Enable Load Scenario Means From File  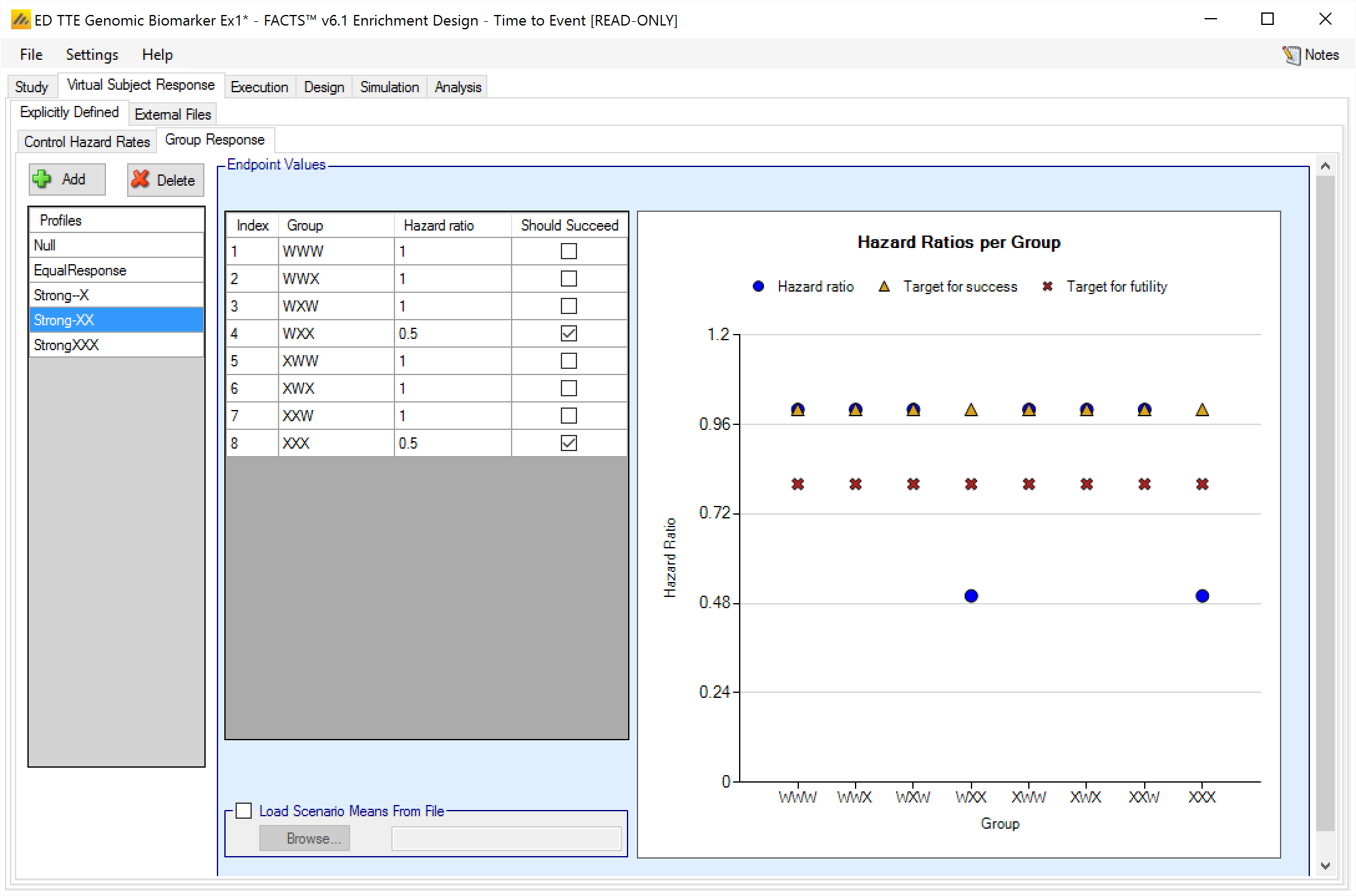pos(244,811)
